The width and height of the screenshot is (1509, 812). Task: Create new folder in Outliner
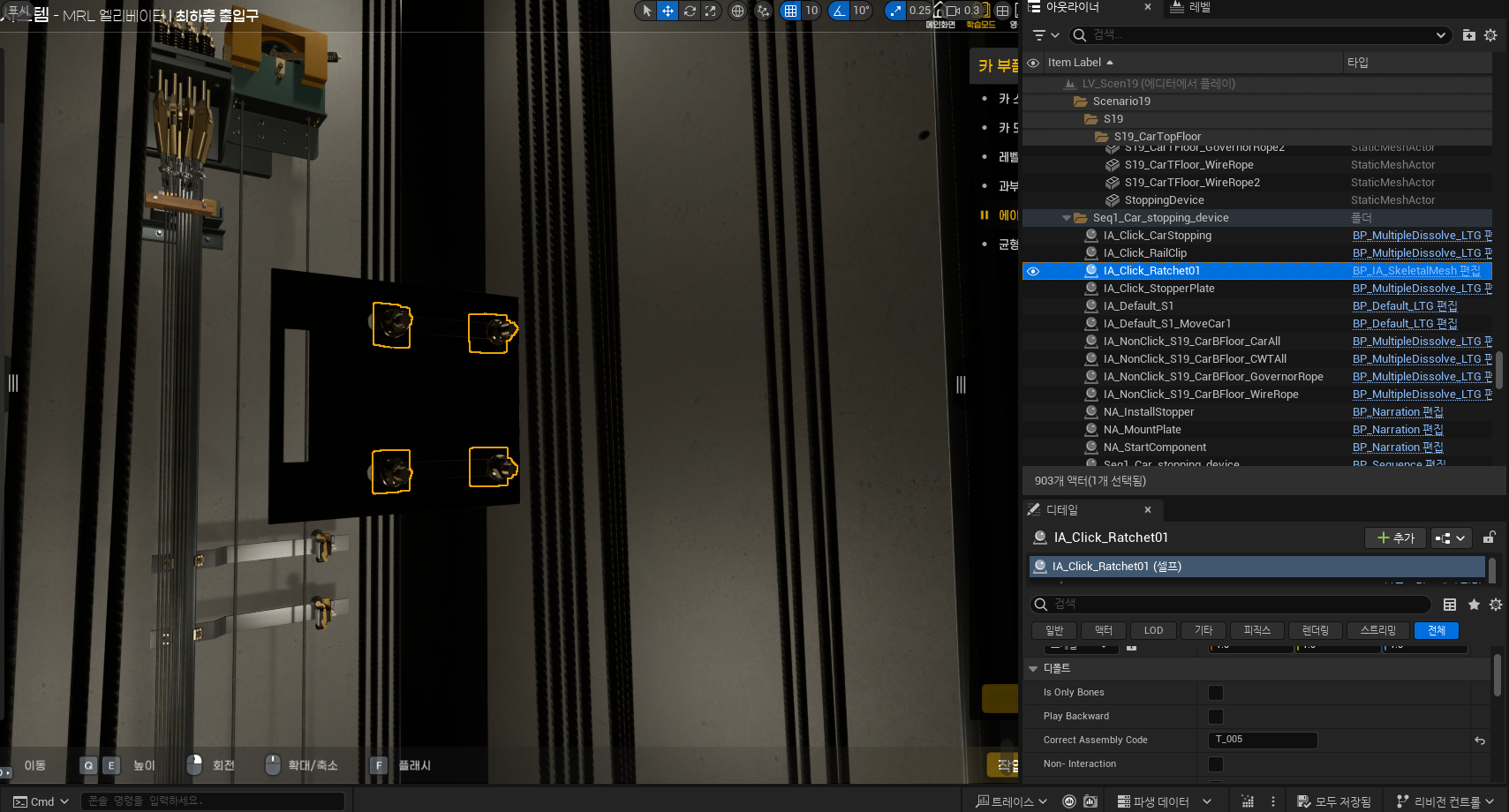point(1468,35)
